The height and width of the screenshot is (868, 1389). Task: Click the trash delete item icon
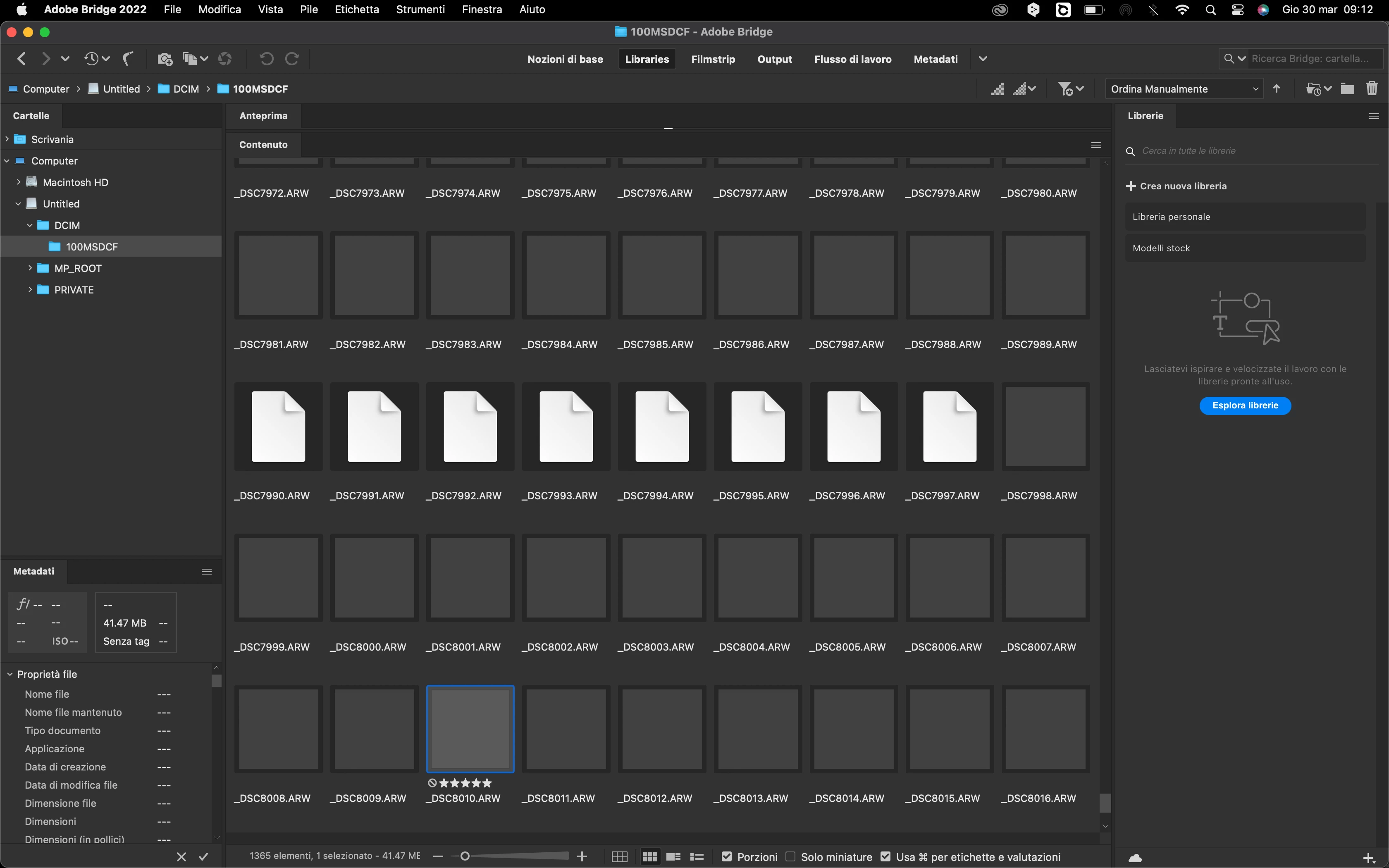coord(1372,88)
